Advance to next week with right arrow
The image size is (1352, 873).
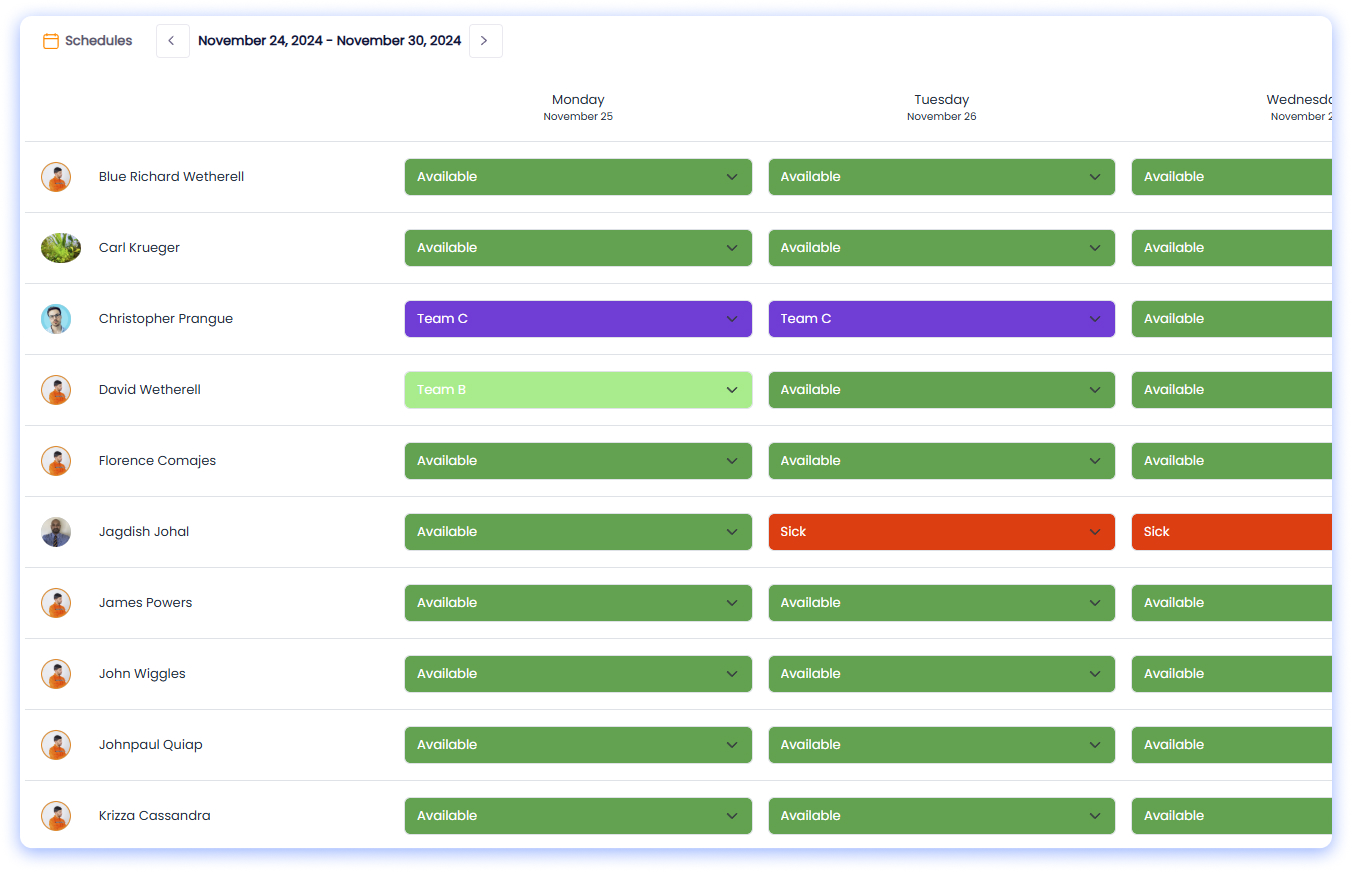pos(485,41)
